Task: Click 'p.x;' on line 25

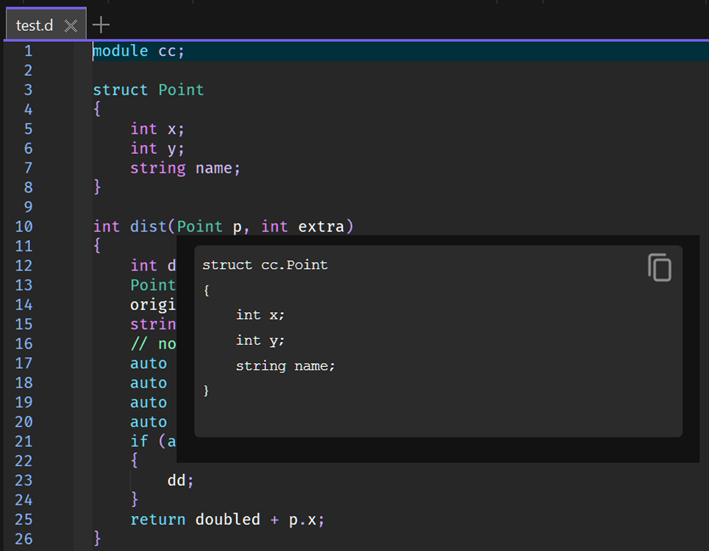Action: [307, 520]
